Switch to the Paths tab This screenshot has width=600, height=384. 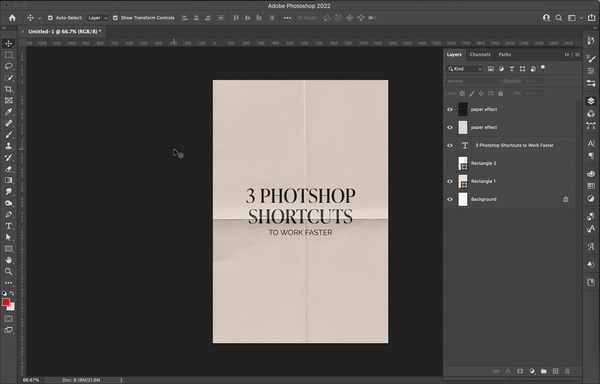tap(505, 55)
